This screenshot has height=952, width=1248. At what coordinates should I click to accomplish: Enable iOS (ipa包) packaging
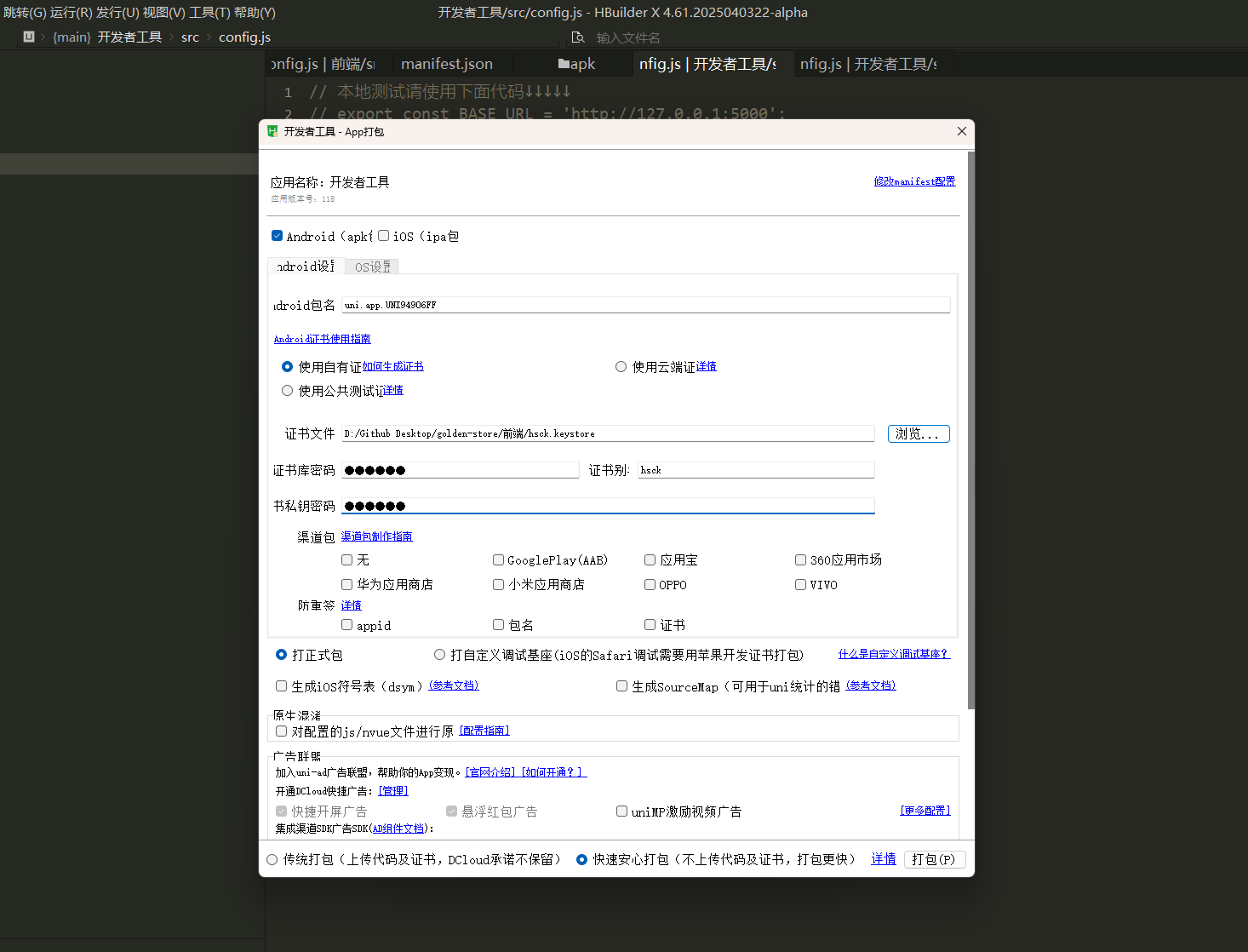click(382, 235)
